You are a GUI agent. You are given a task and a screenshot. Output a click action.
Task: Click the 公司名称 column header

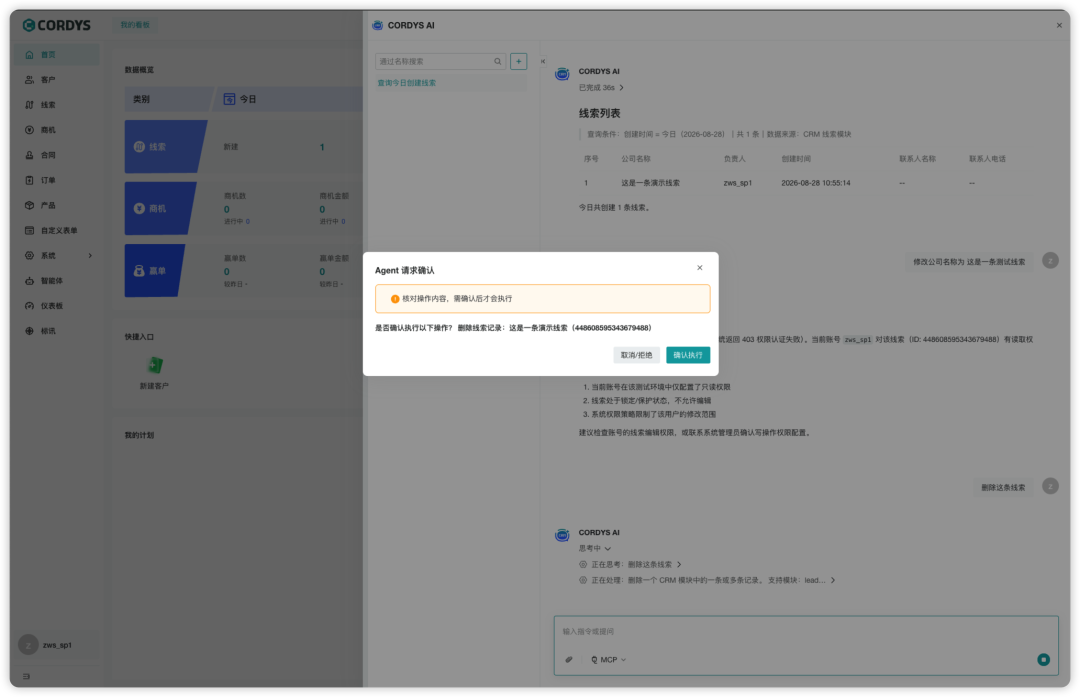[636, 159]
